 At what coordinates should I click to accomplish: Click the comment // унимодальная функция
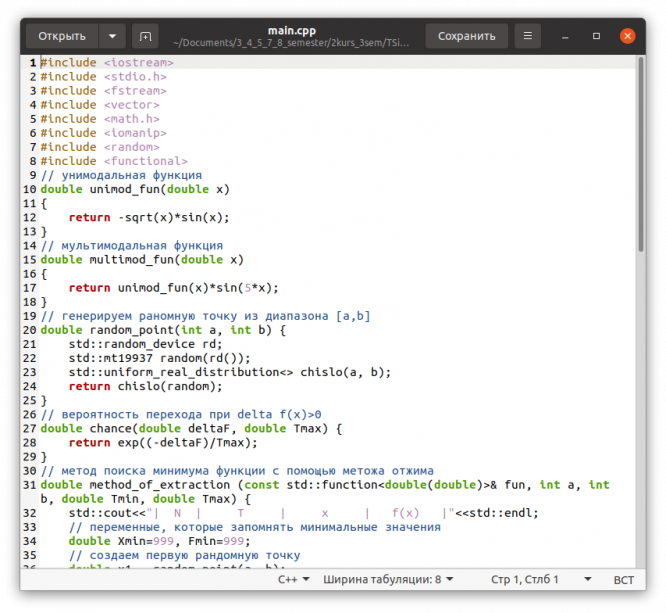click(127, 175)
